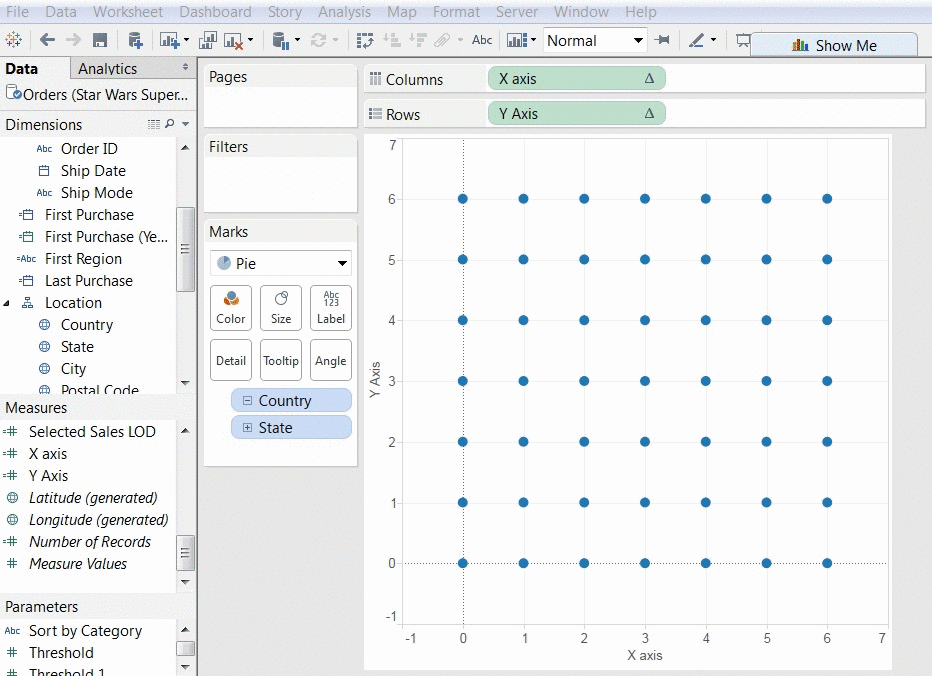Open the Server menu
Screen dimensions: 932x676
pos(517,12)
